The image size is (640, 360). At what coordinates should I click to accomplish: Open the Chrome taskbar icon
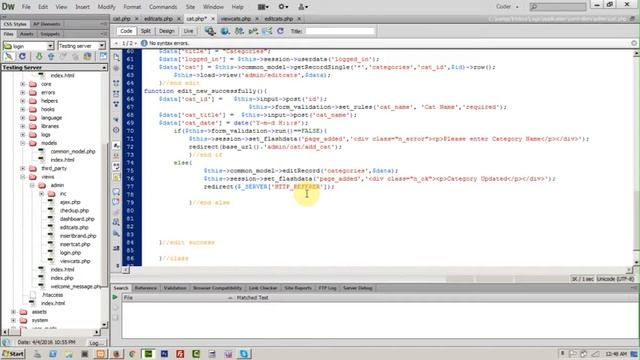click(132, 354)
